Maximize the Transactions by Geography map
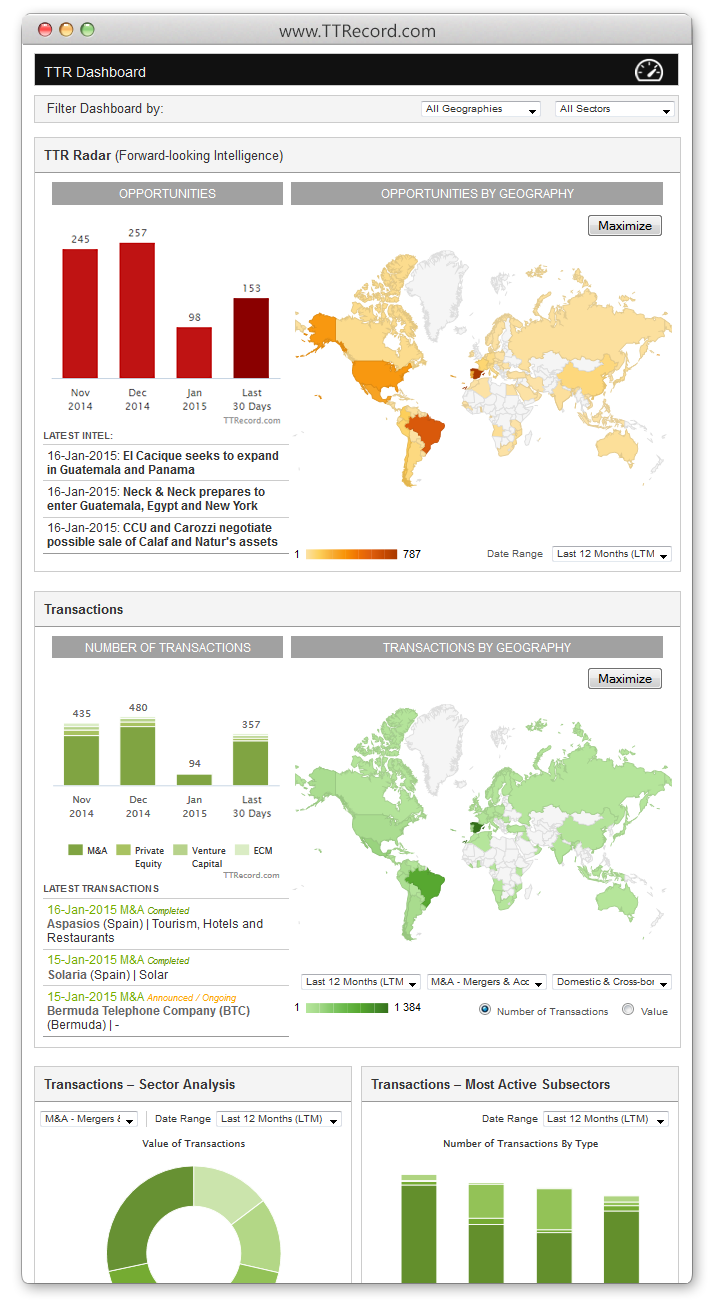Screen dimensions: 718x1300 (x=625, y=679)
